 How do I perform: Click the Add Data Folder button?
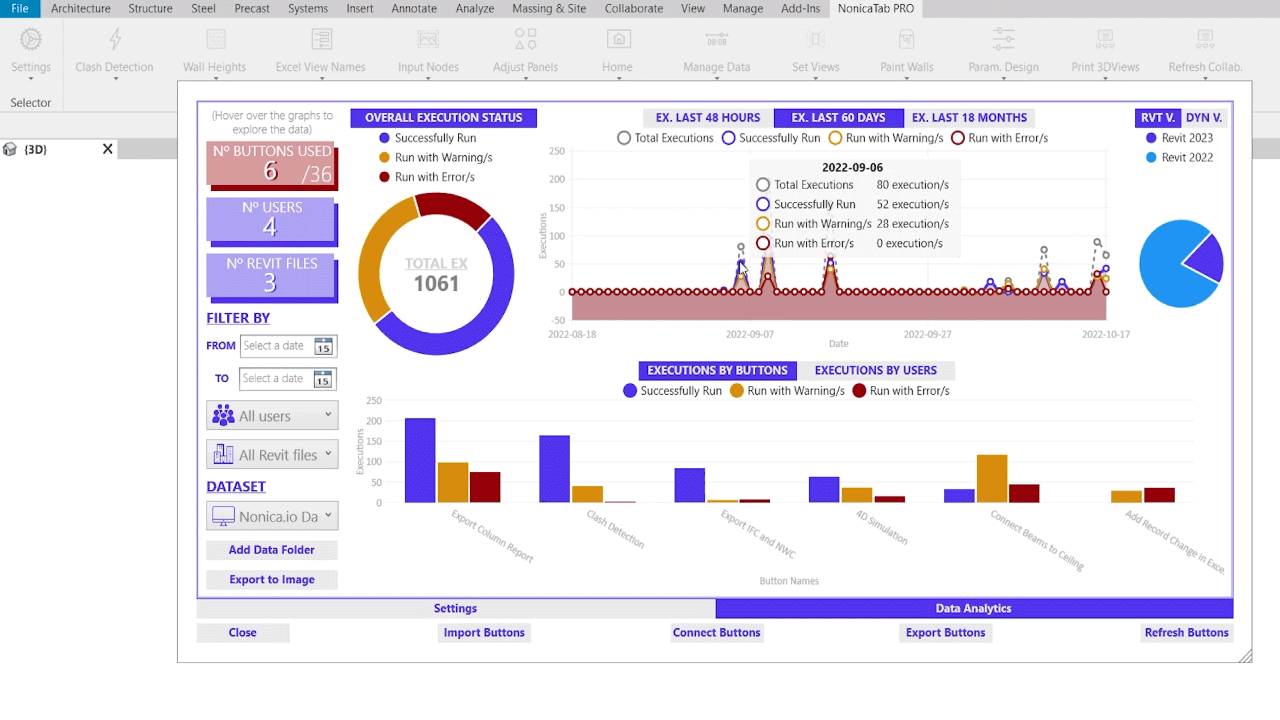click(272, 550)
